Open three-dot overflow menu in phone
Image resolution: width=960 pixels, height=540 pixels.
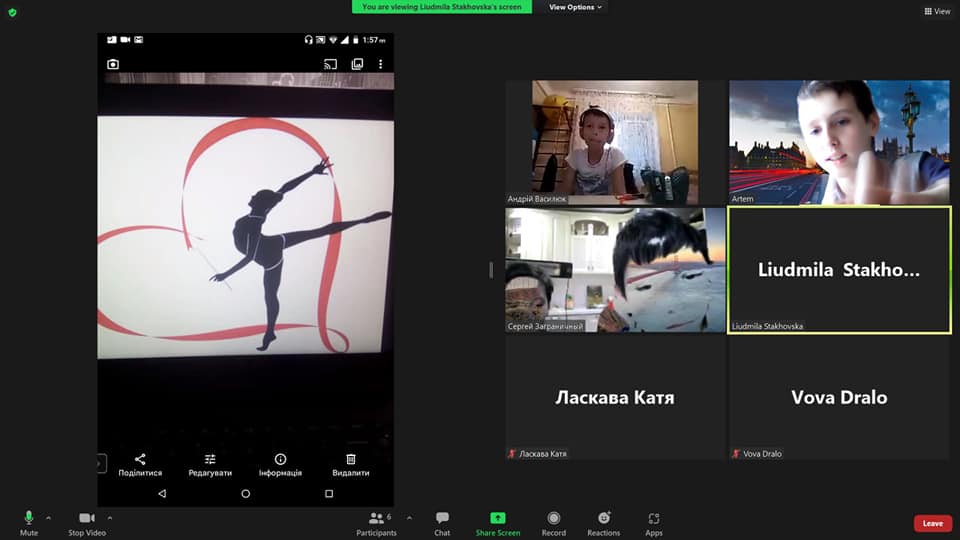[x=380, y=64]
